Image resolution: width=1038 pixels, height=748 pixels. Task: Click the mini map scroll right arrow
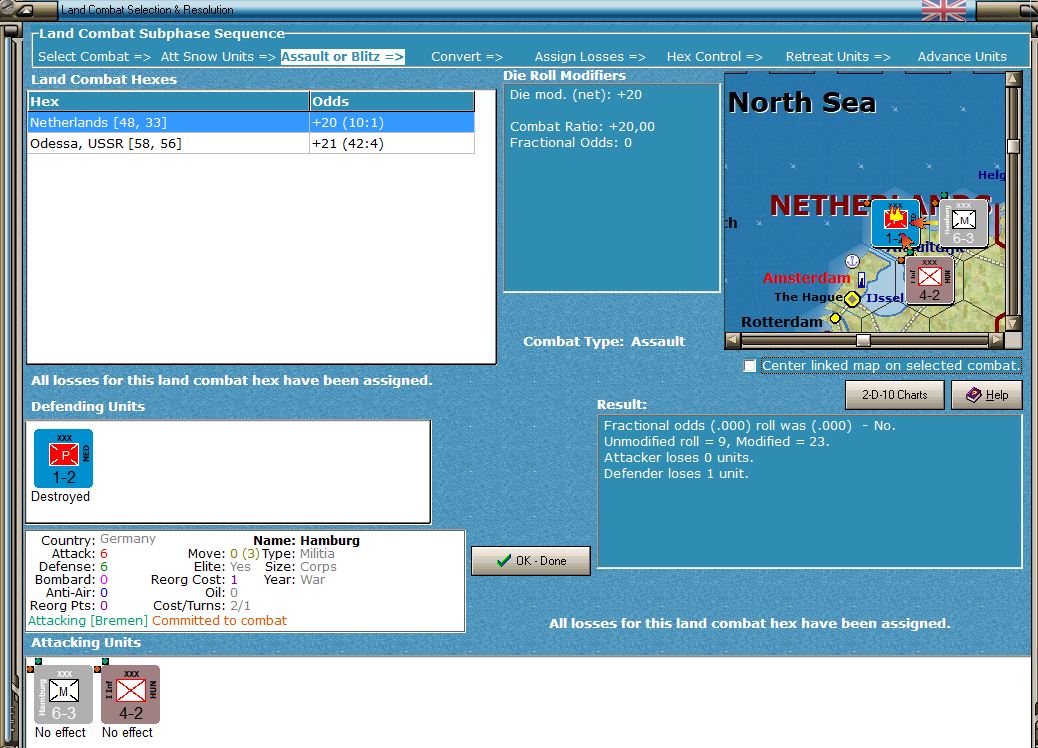tap(996, 340)
